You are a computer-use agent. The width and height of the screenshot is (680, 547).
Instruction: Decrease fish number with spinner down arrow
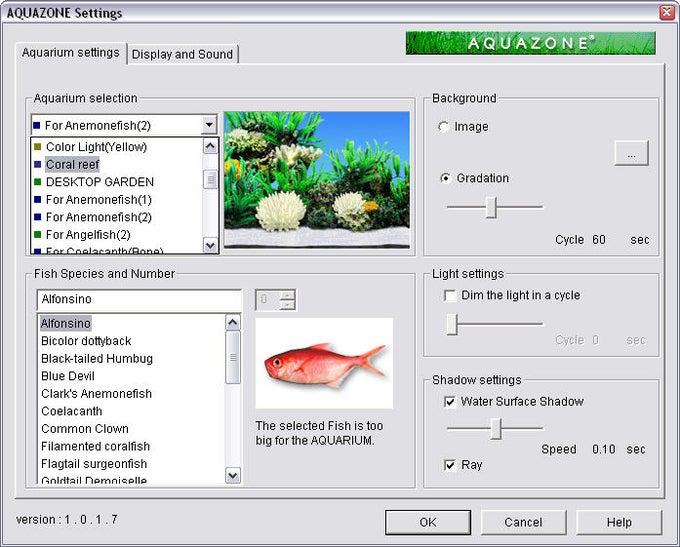pyautogui.click(x=288, y=305)
